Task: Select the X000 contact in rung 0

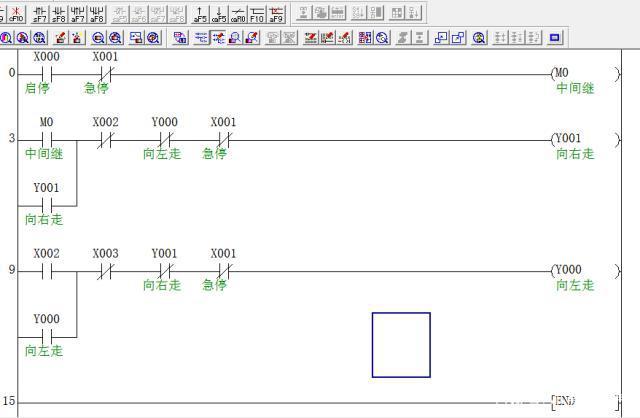Action: [46, 74]
